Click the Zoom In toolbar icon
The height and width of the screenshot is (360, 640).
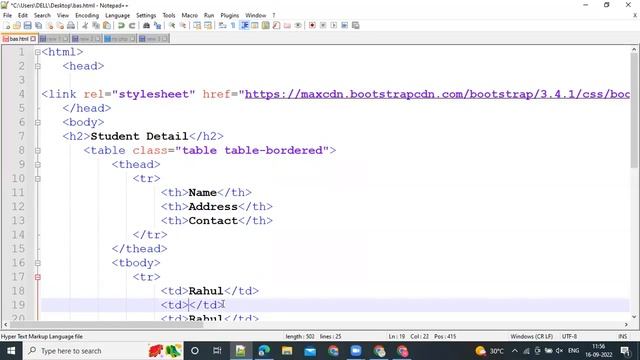(172, 25)
